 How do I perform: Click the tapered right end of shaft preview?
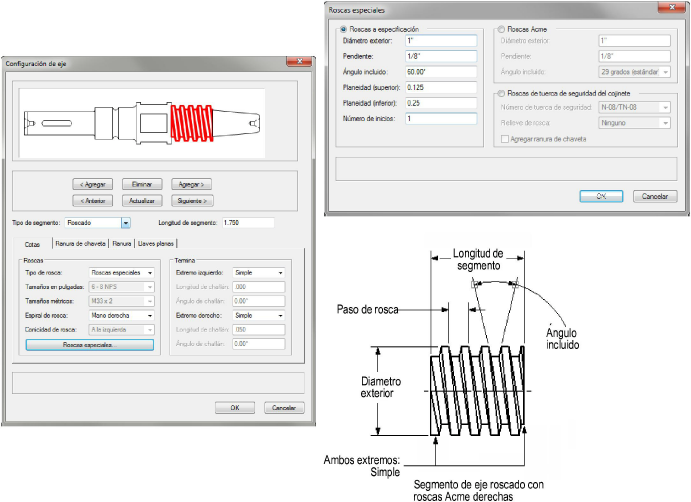[x=237, y=123]
